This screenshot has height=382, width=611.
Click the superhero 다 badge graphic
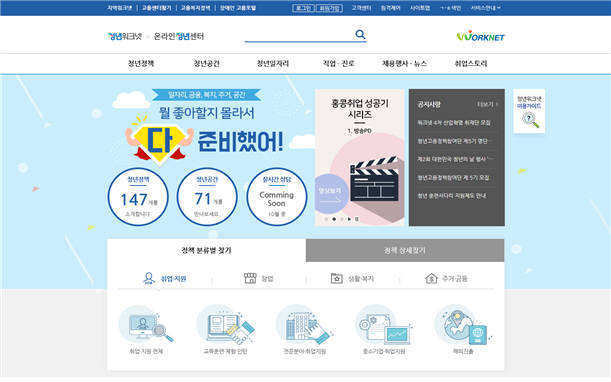point(160,141)
